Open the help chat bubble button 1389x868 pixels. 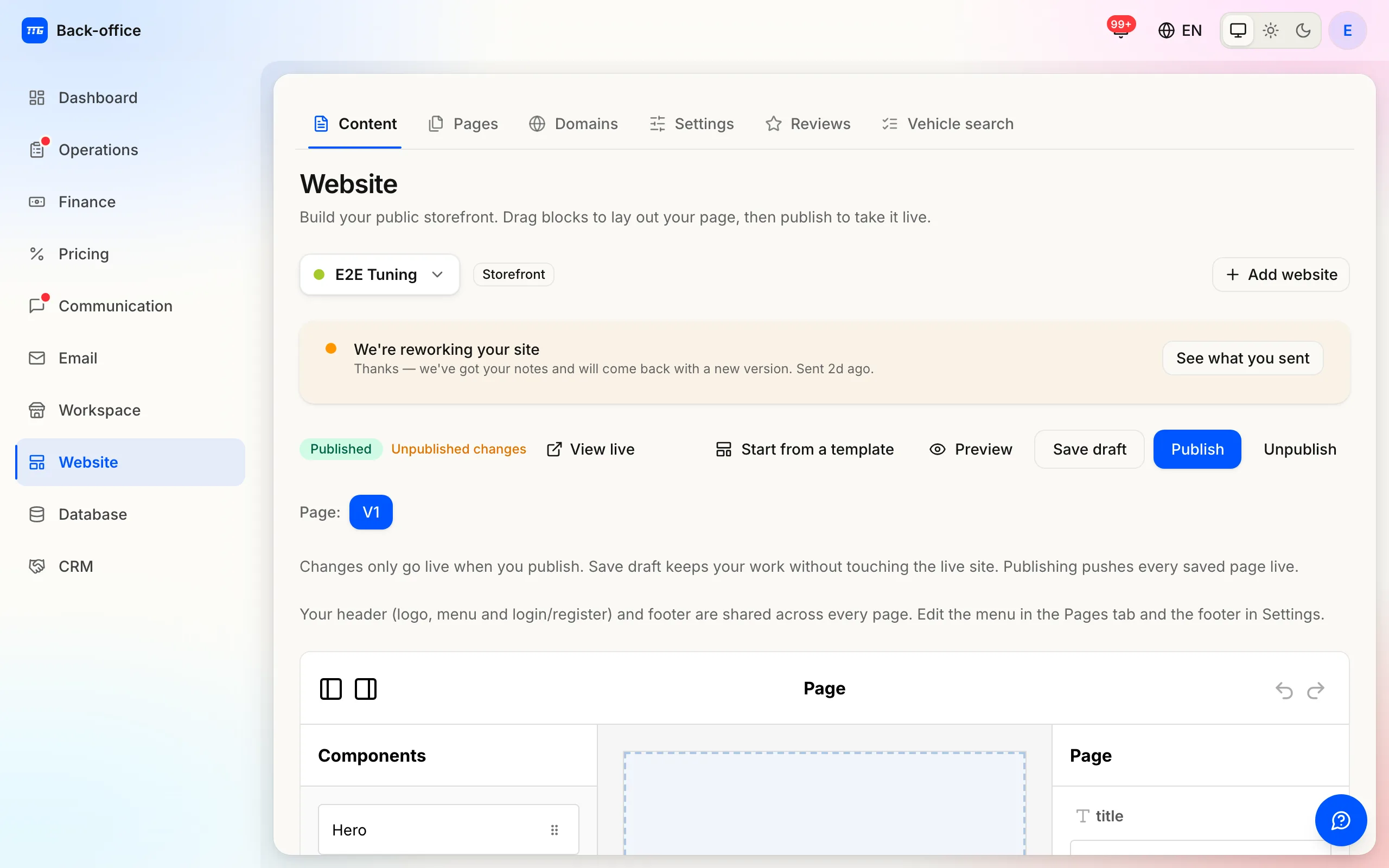click(x=1341, y=820)
